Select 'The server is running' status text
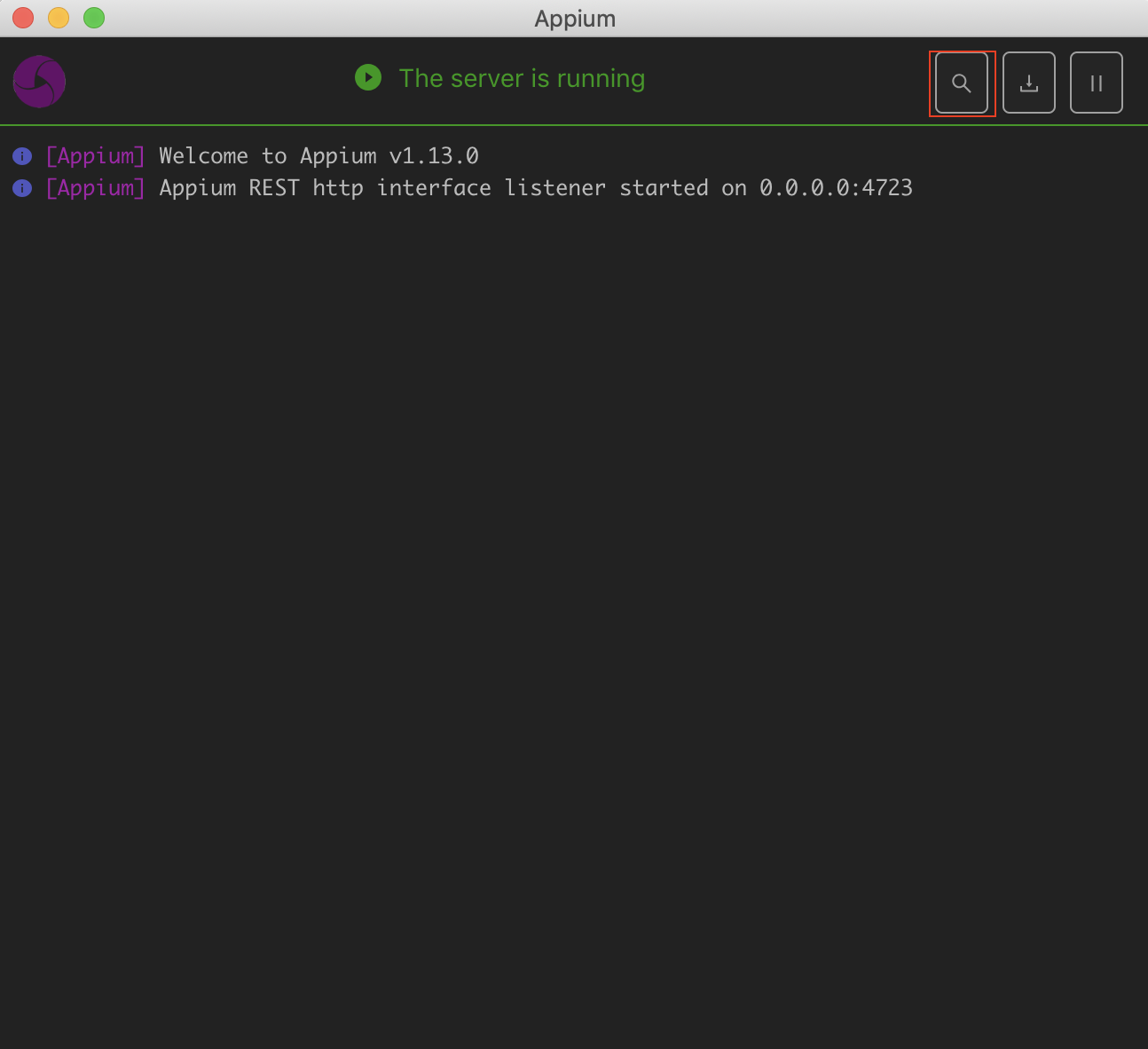This screenshot has height=1049, width=1148. click(522, 78)
